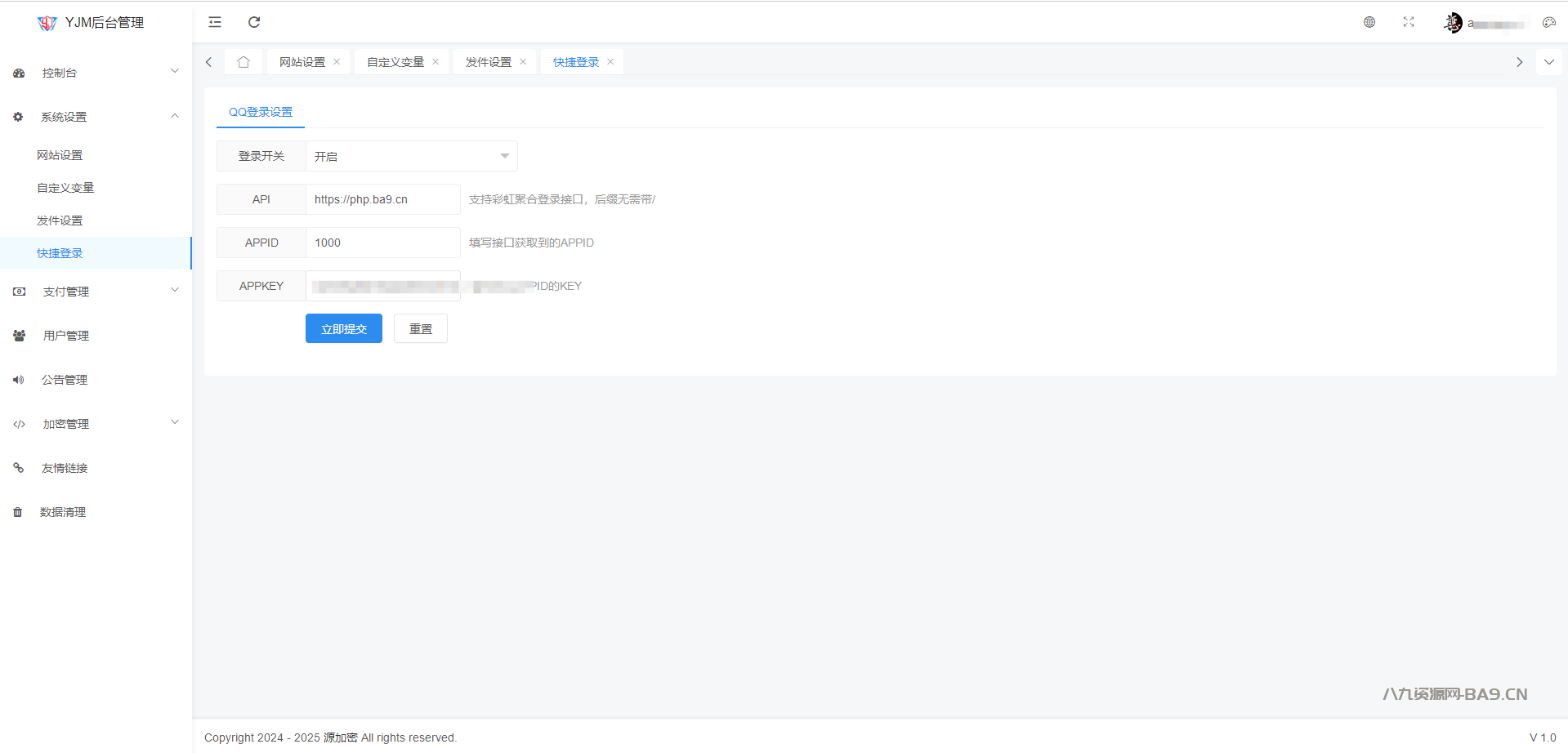Go to the home tab icon

[x=243, y=62]
